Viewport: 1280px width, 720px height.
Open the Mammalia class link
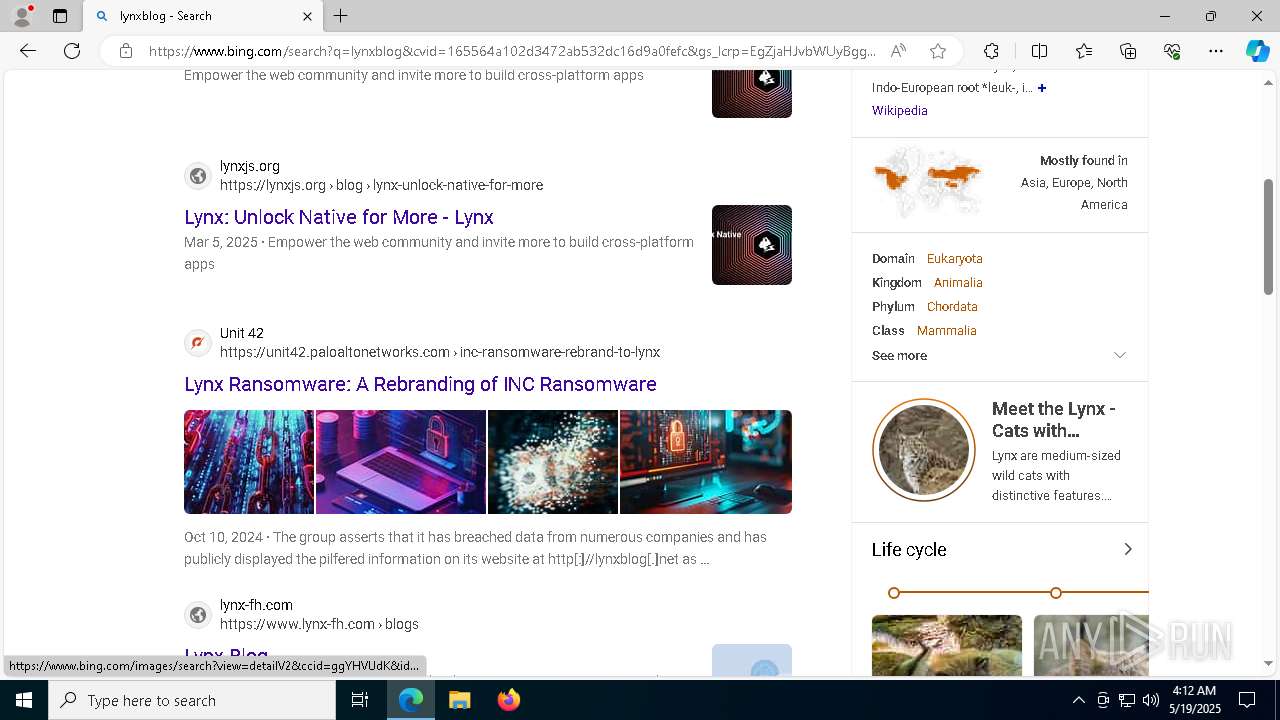(946, 331)
